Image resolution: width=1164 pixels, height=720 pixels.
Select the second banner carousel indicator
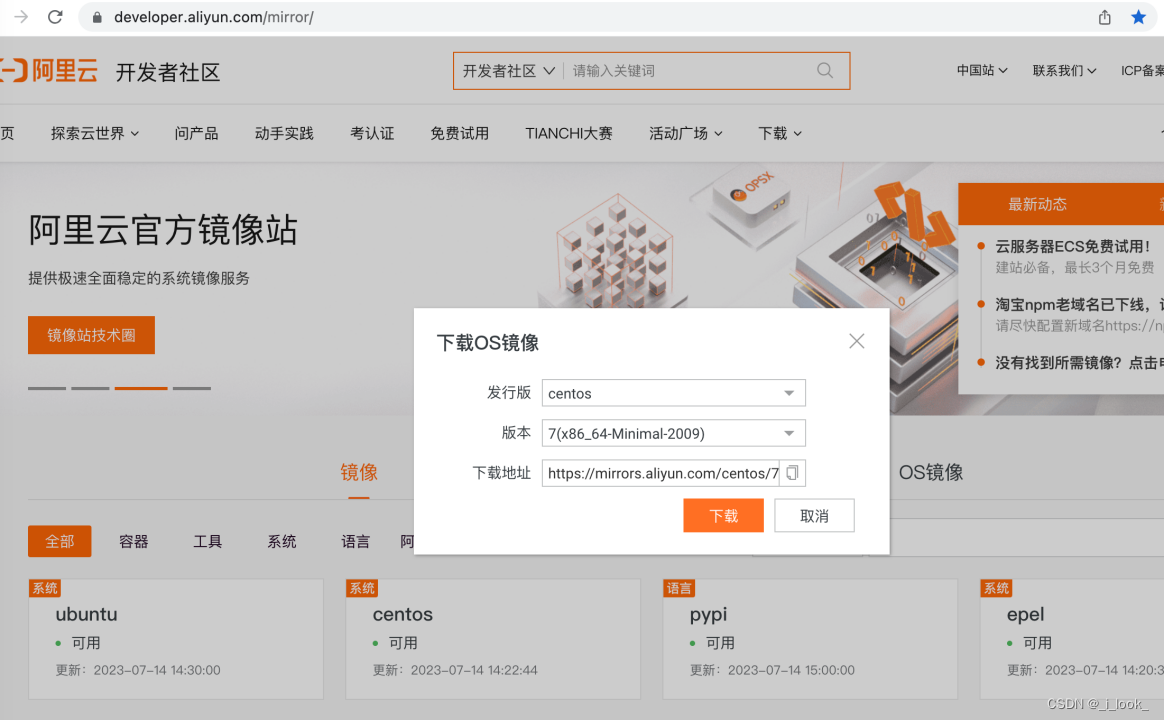pyautogui.click(x=91, y=388)
